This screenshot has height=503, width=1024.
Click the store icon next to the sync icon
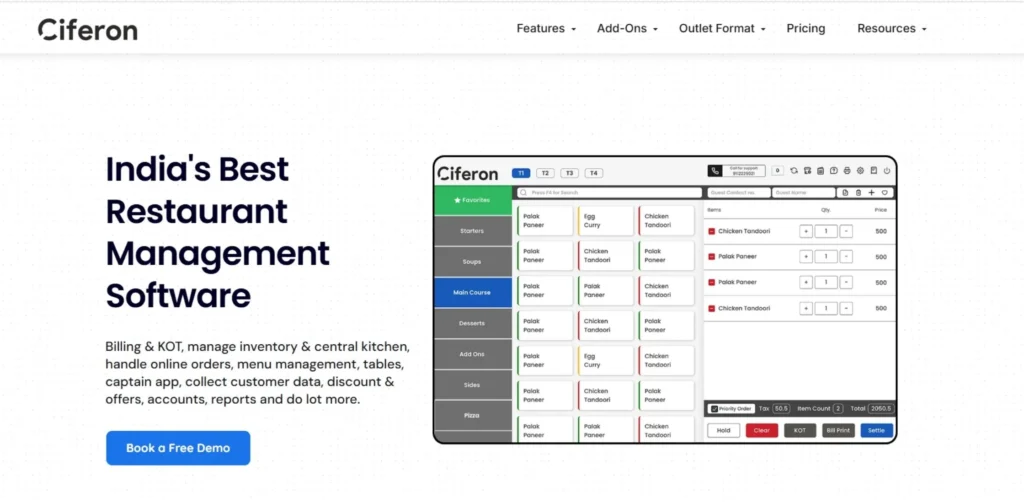[807, 171]
